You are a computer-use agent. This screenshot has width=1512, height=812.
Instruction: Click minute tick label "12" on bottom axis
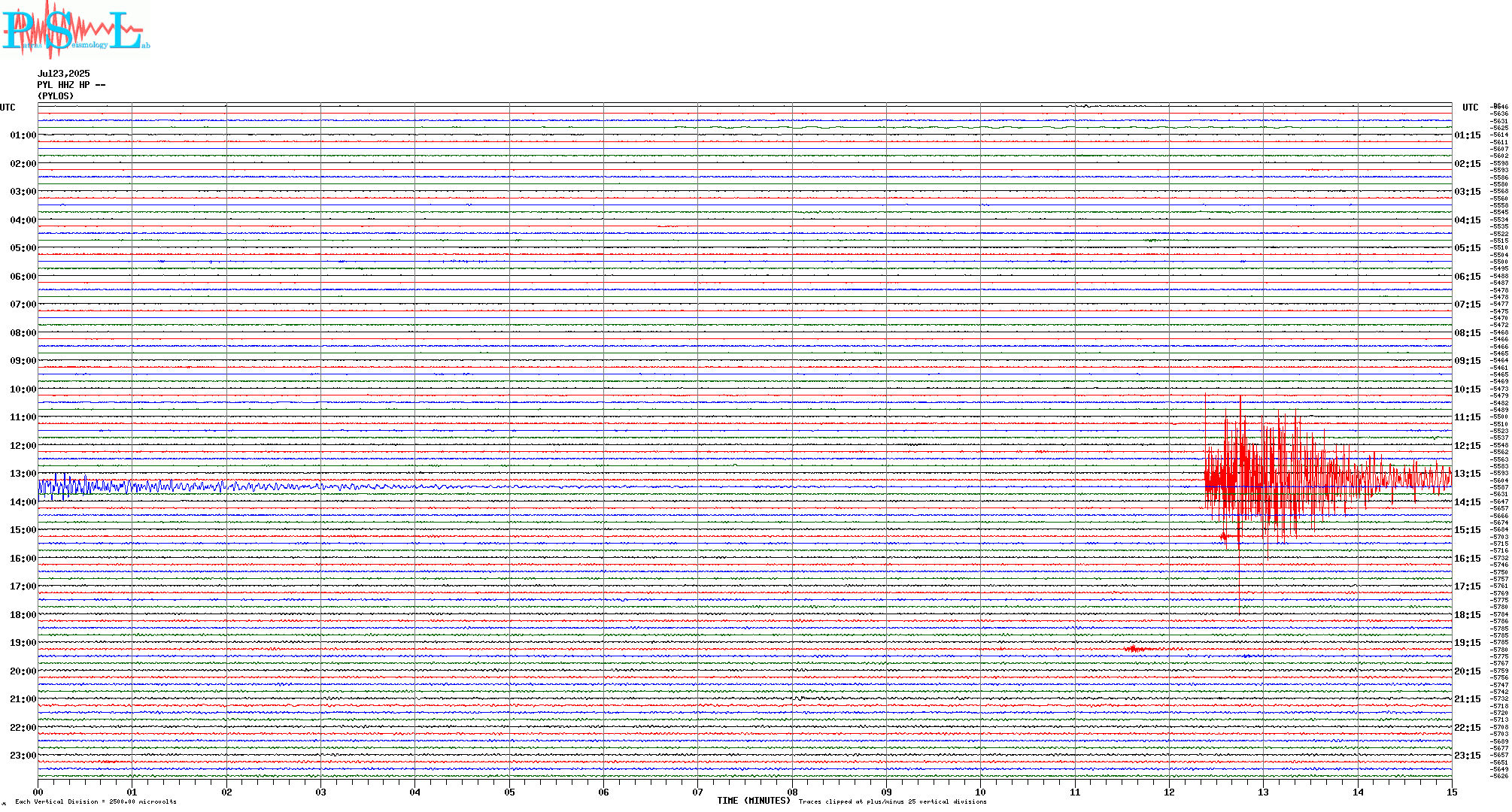tap(1169, 792)
